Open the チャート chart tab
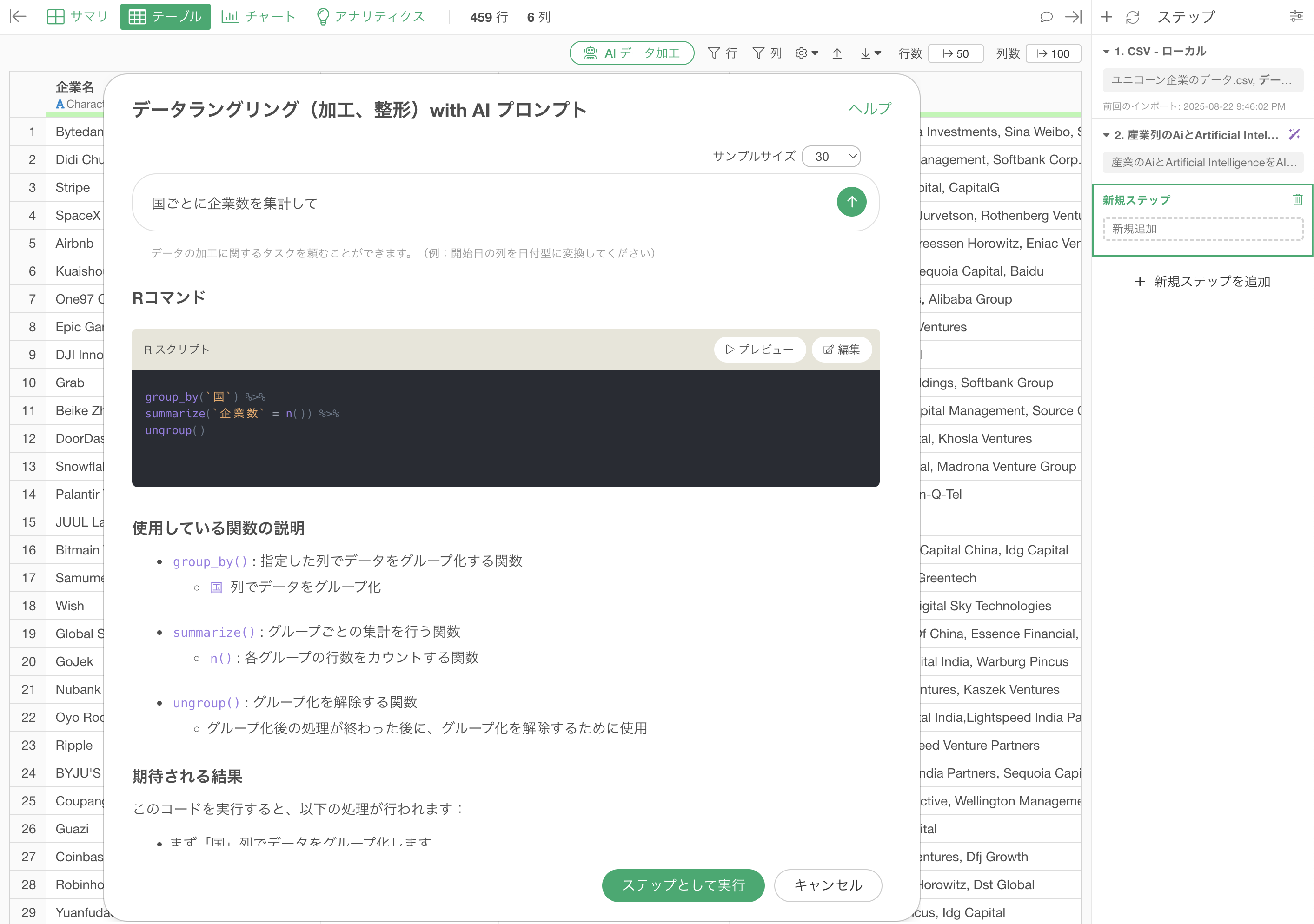This screenshot has width=1314, height=924. (x=258, y=17)
